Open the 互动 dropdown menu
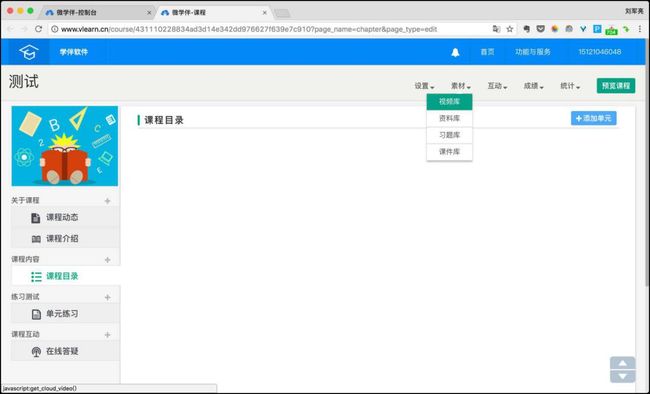Viewport: 650px width, 394px height. [x=497, y=86]
